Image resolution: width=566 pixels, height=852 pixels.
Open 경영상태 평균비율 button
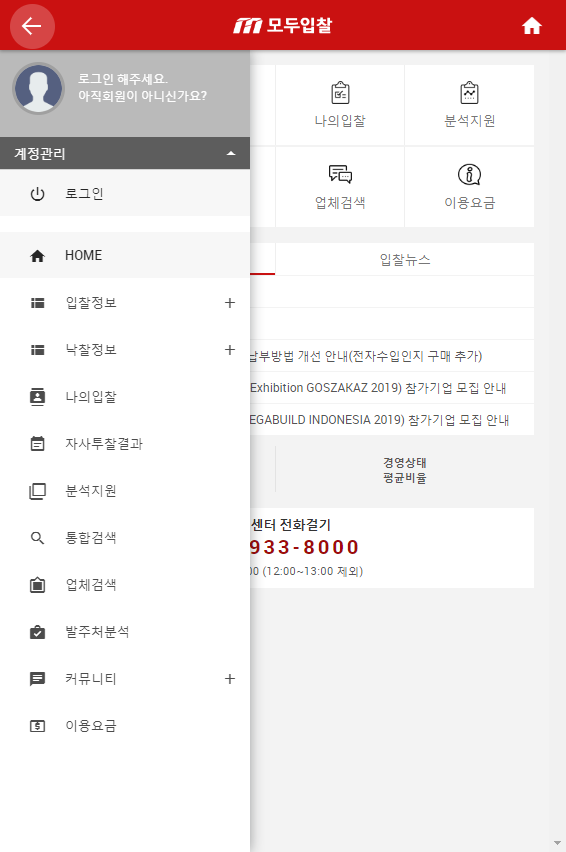tap(405, 470)
